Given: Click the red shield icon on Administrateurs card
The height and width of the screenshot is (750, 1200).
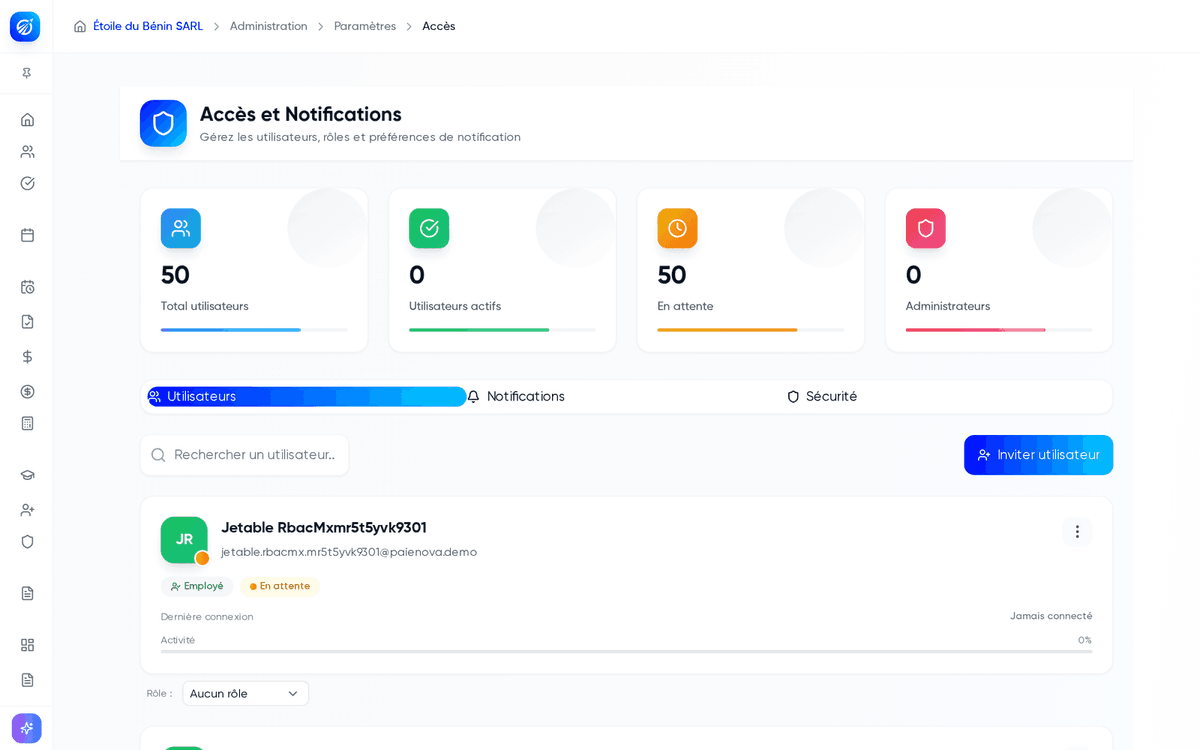Looking at the screenshot, I should tap(926, 228).
